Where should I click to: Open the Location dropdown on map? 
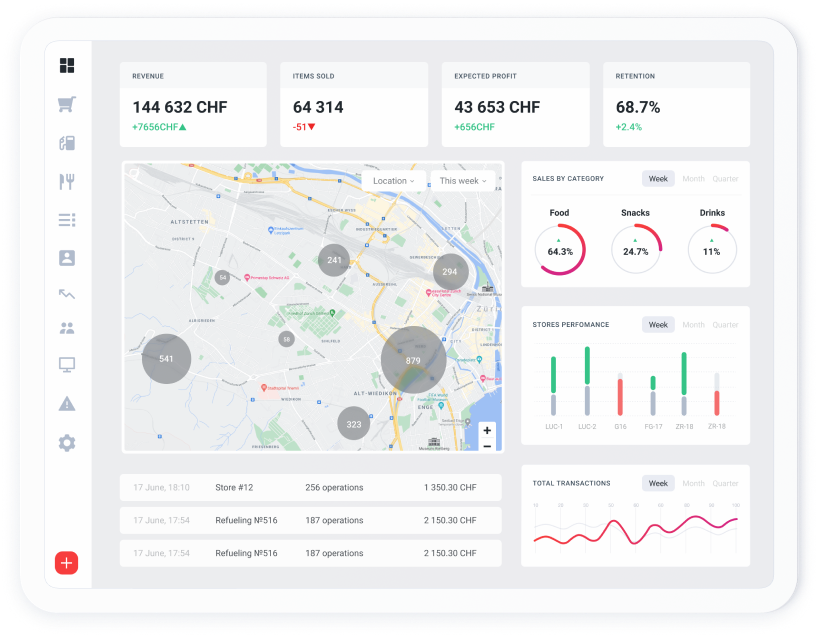point(393,181)
